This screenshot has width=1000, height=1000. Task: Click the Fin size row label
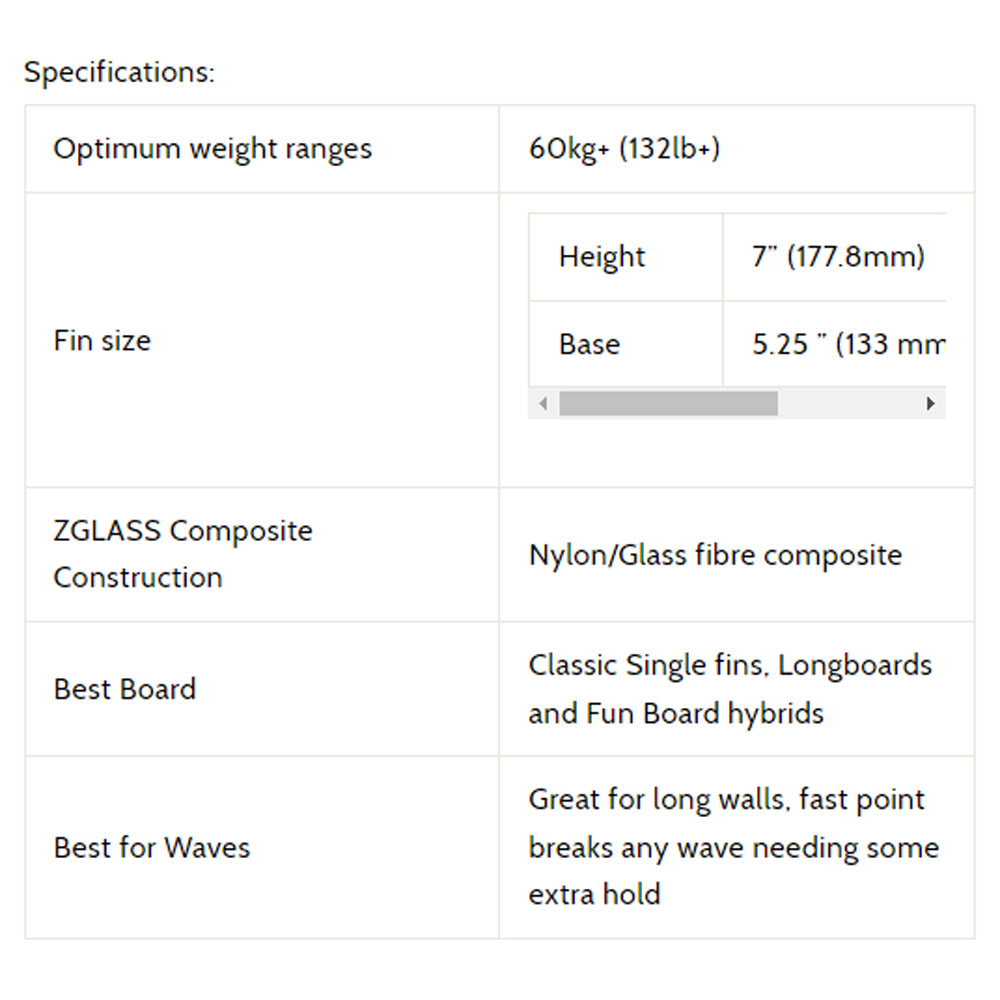tap(102, 341)
